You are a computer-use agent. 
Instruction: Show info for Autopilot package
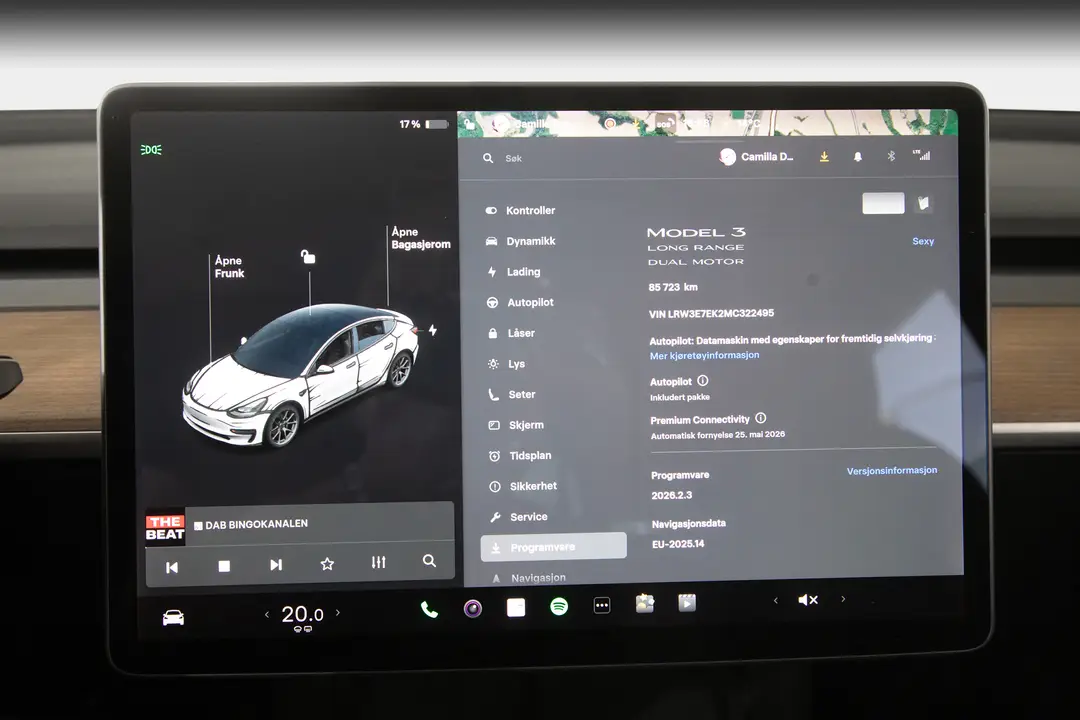[703, 380]
